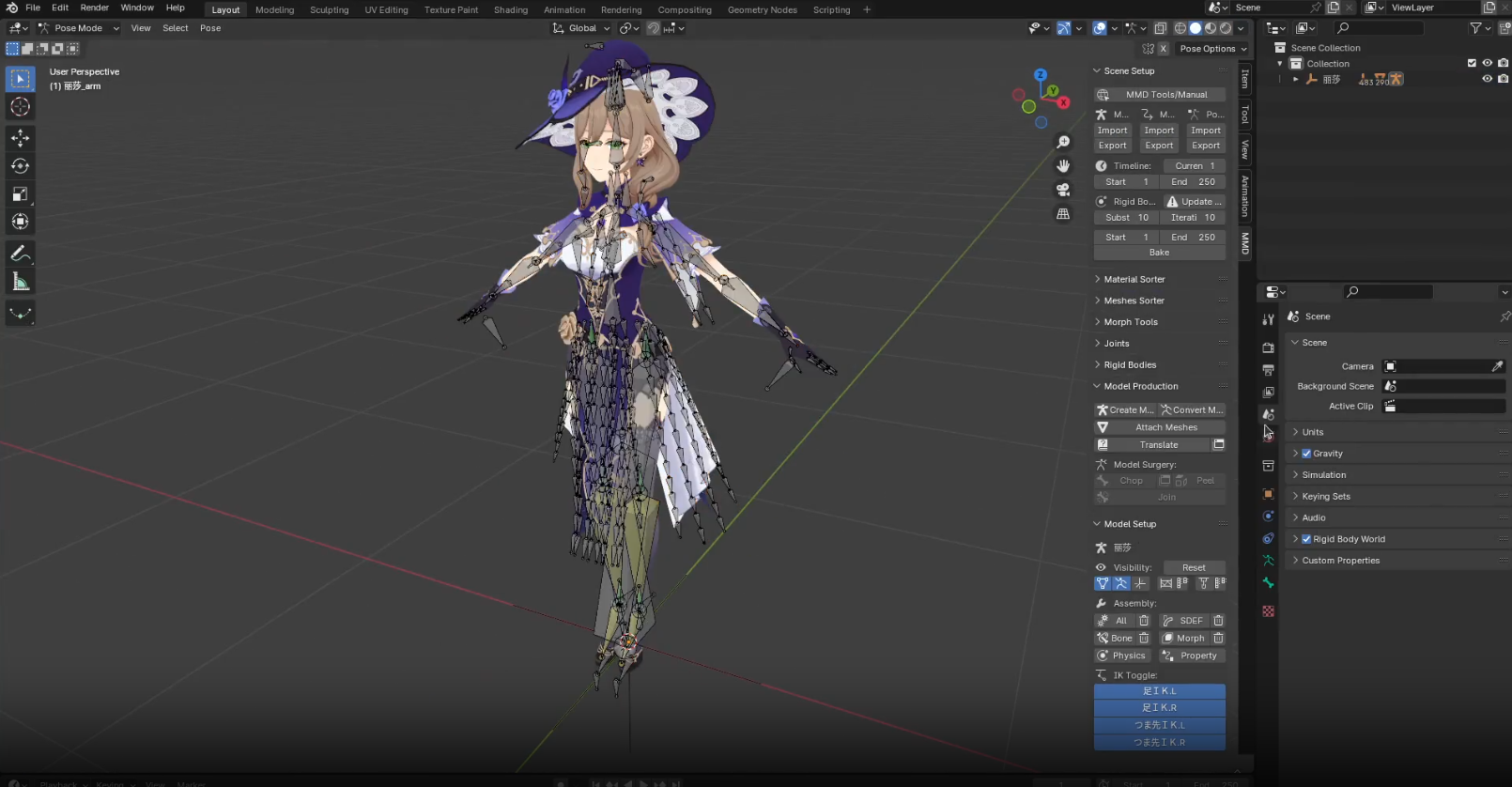Click trash icon next to Morph
This screenshot has height=787, width=1512.
click(x=1218, y=639)
